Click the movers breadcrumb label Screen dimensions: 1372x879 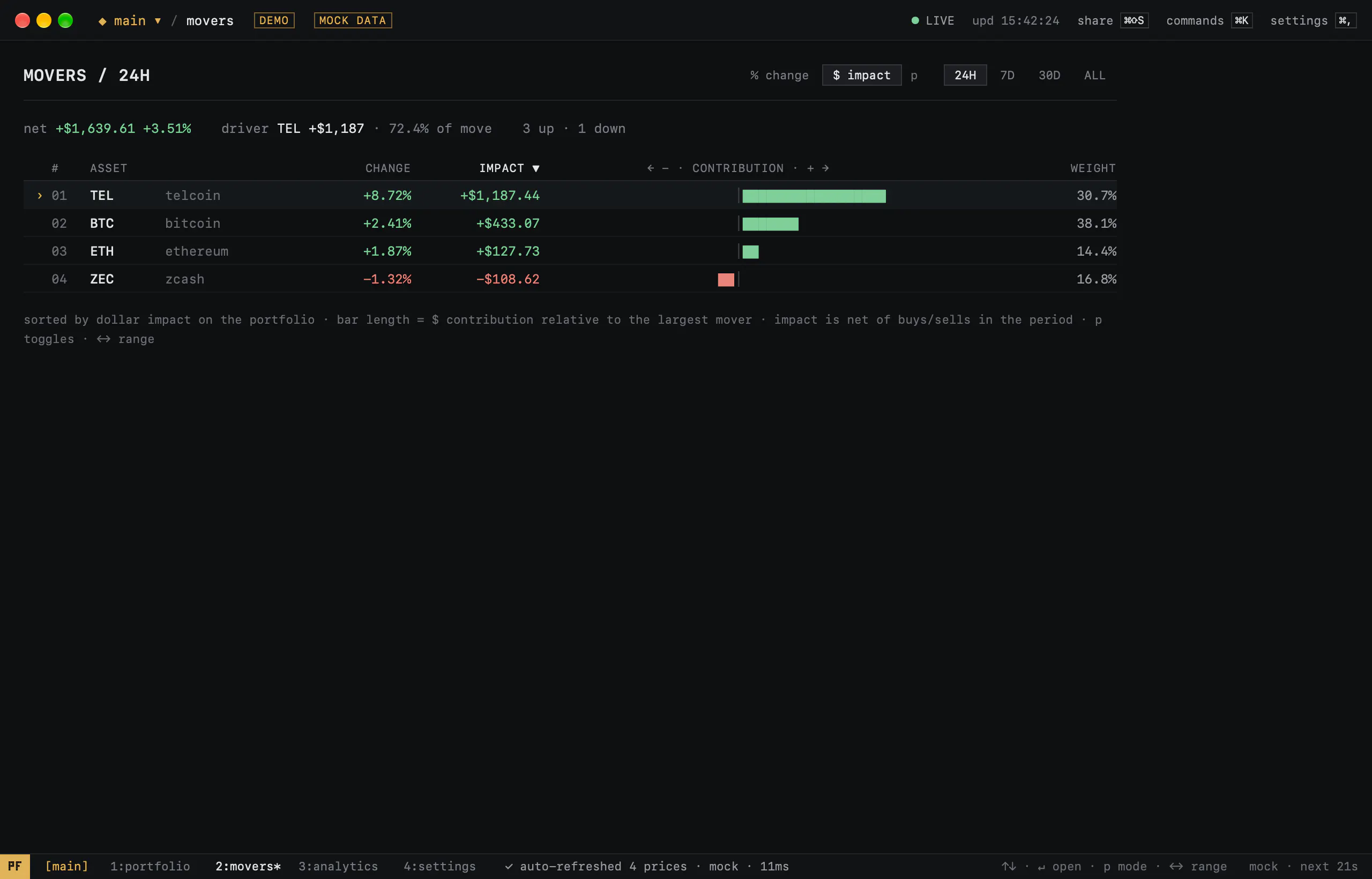tap(210, 20)
